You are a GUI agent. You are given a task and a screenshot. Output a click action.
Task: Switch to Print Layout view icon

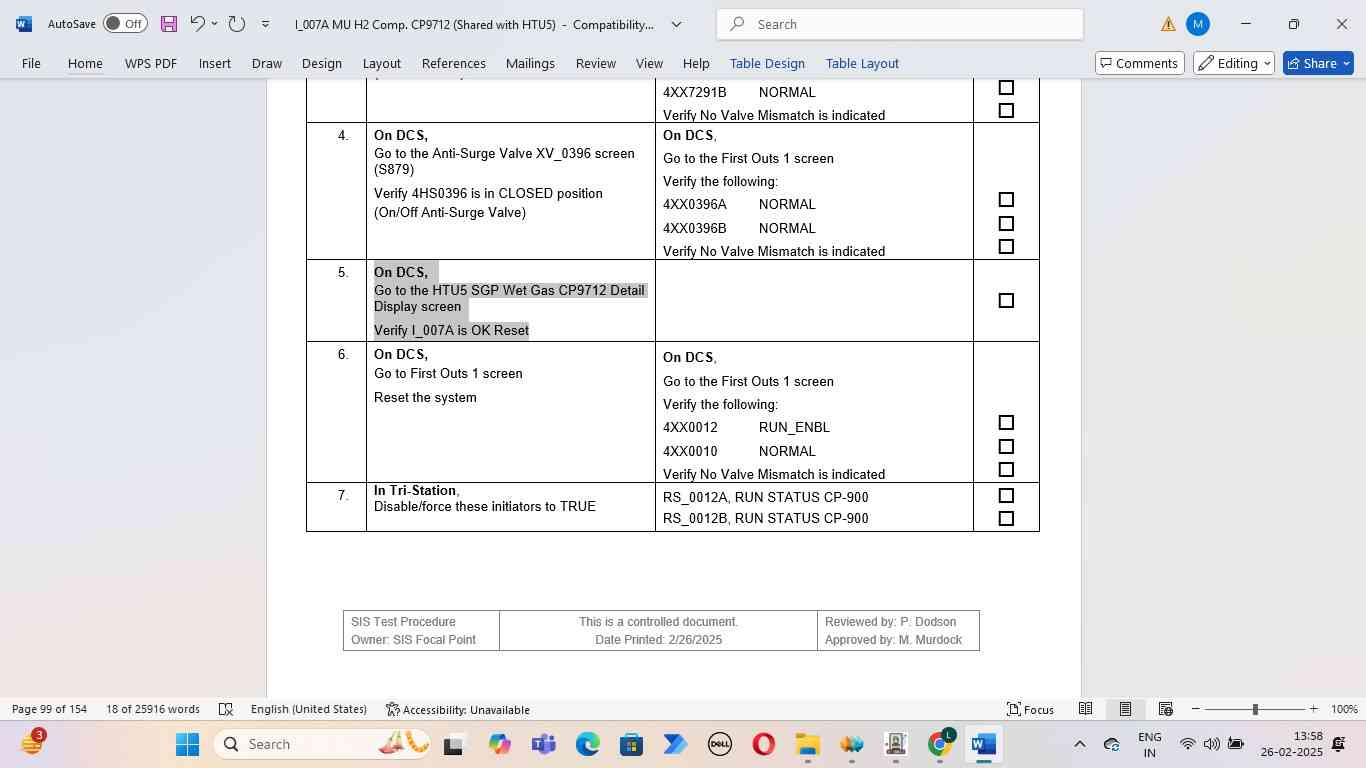tap(1125, 709)
